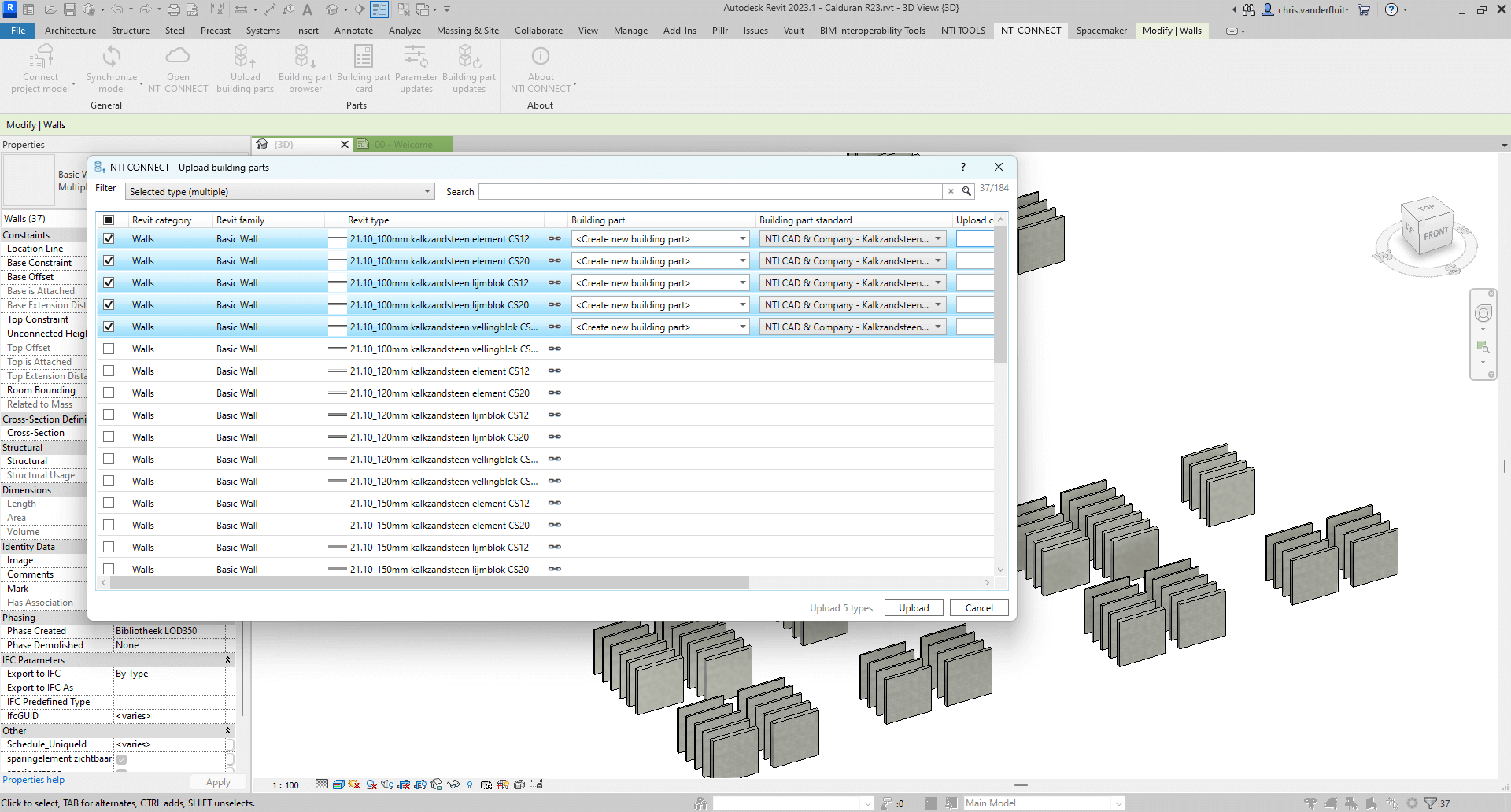The height and width of the screenshot is (812, 1511).
Task: Open the Structure ribbon tab
Action: point(131,31)
